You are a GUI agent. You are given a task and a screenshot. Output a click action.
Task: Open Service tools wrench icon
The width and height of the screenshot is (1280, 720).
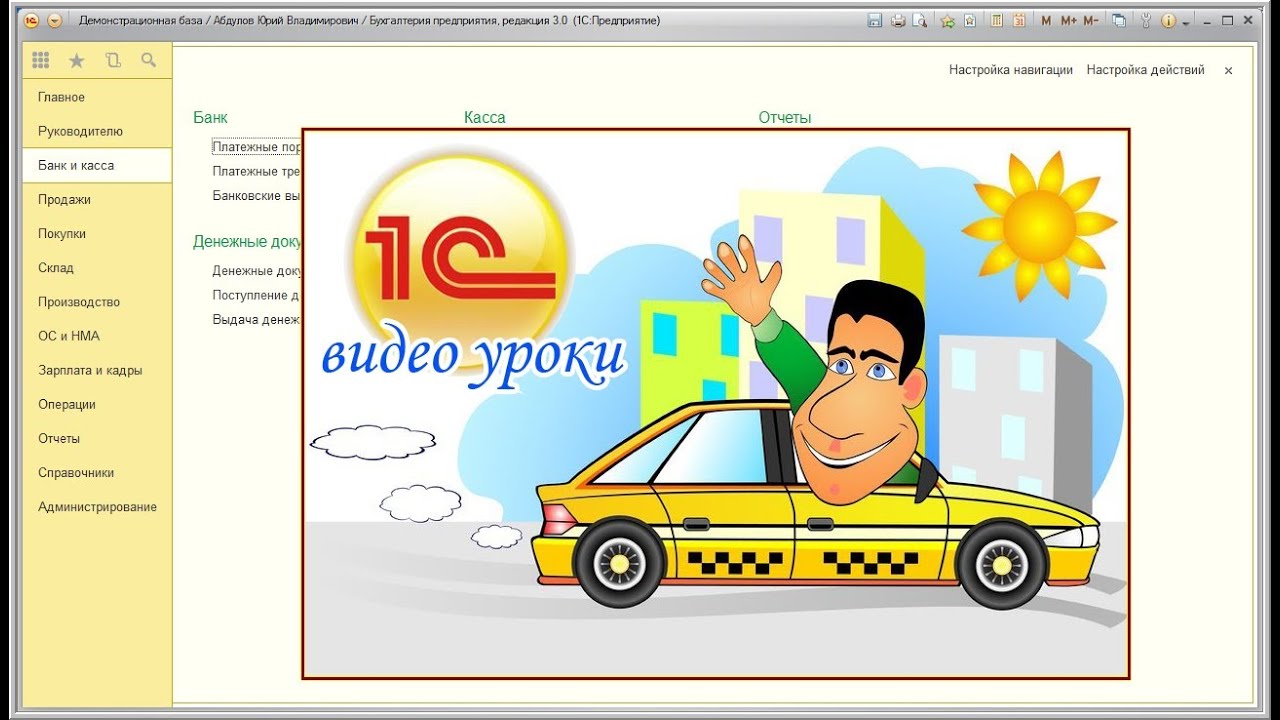1146,20
